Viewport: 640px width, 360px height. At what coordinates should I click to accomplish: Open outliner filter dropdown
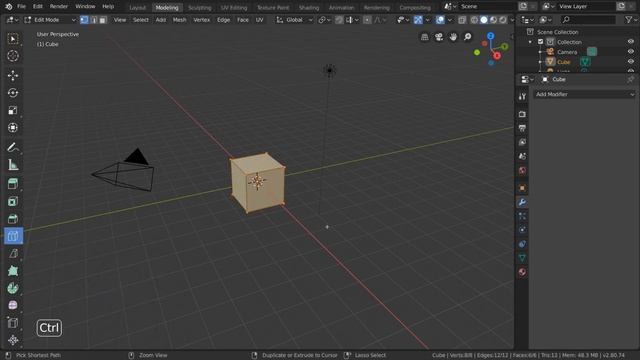[631, 20]
